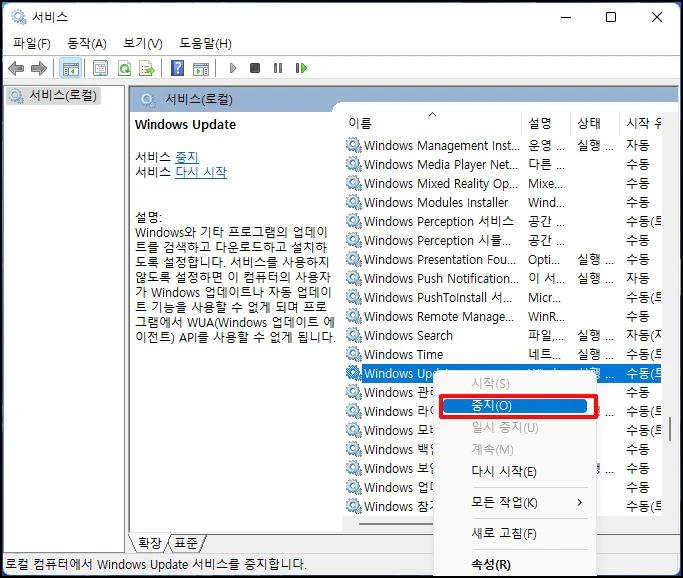Select Windows Remote Management row text

(x=439, y=317)
